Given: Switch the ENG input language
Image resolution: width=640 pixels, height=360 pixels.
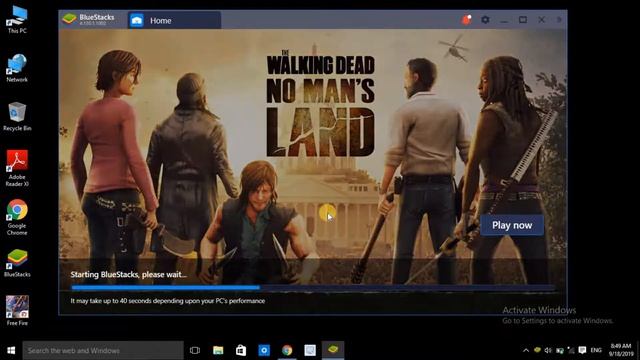Looking at the screenshot, I should pyautogui.click(x=596, y=350).
